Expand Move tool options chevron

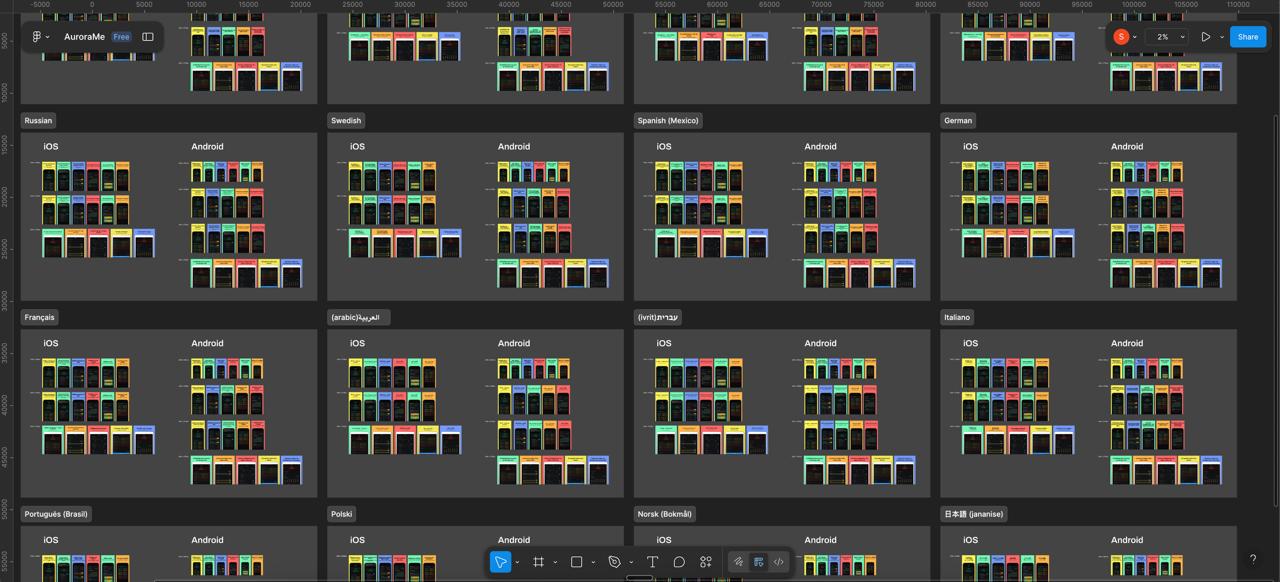[517, 562]
